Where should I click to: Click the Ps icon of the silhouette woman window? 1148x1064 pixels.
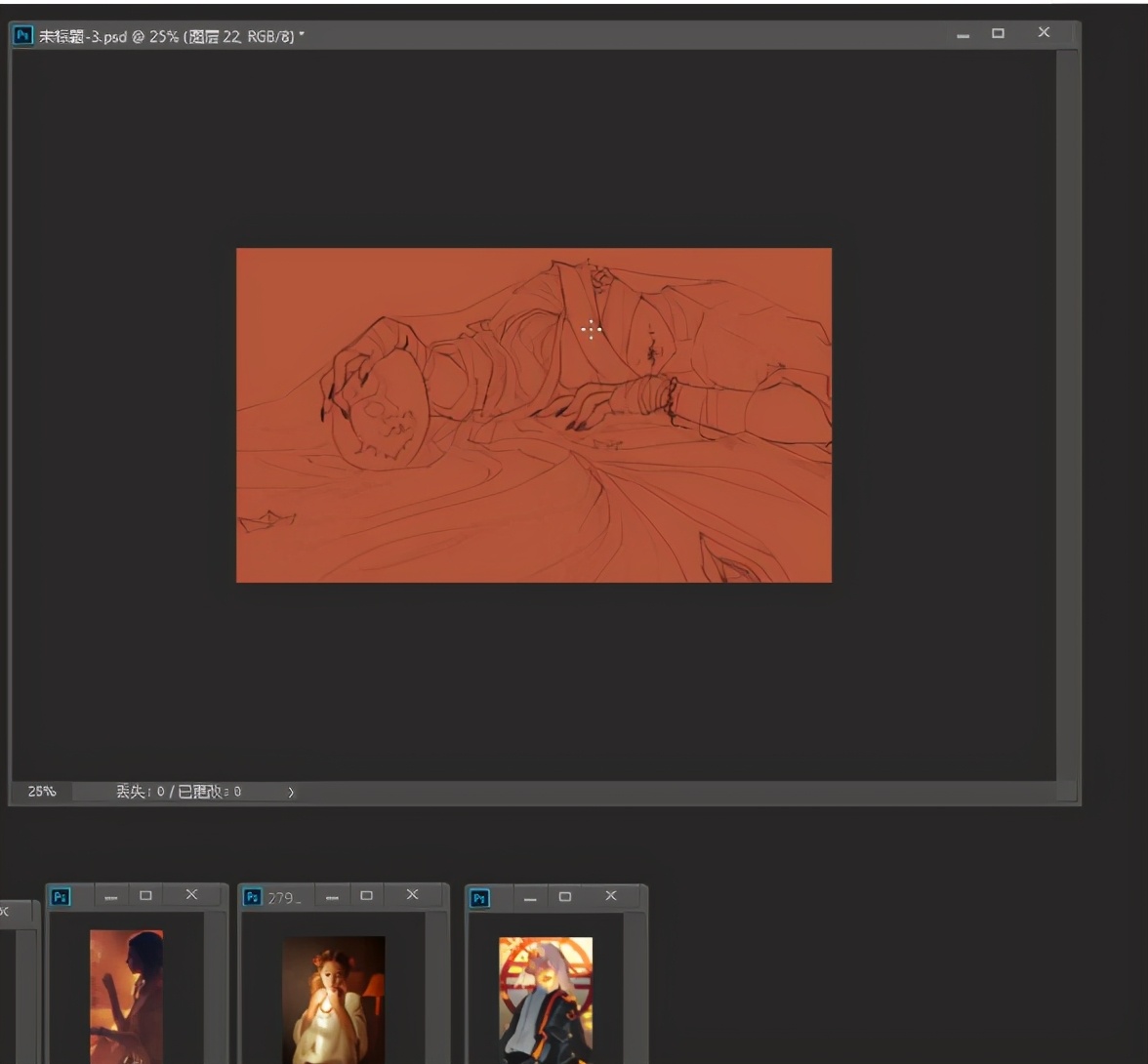click(x=61, y=896)
